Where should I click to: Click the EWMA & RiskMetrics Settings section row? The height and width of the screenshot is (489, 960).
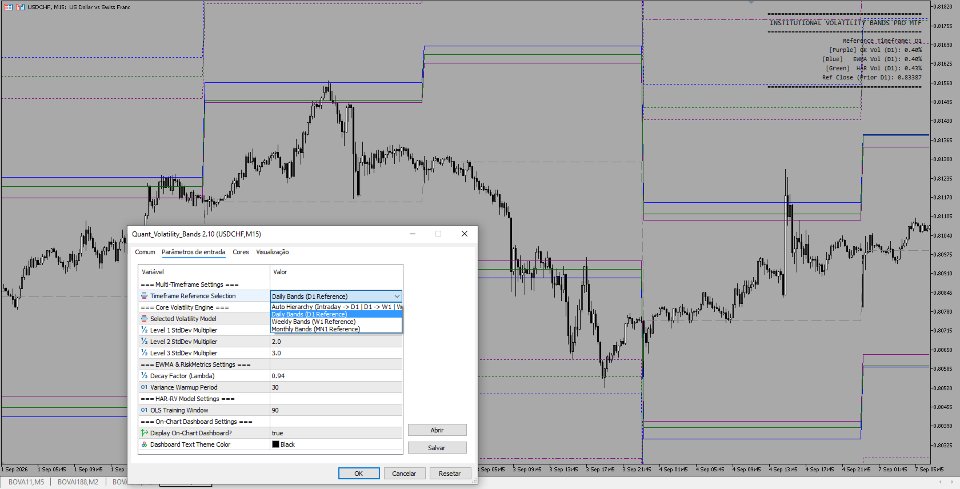pyautogui.click(x=271, y=364)
